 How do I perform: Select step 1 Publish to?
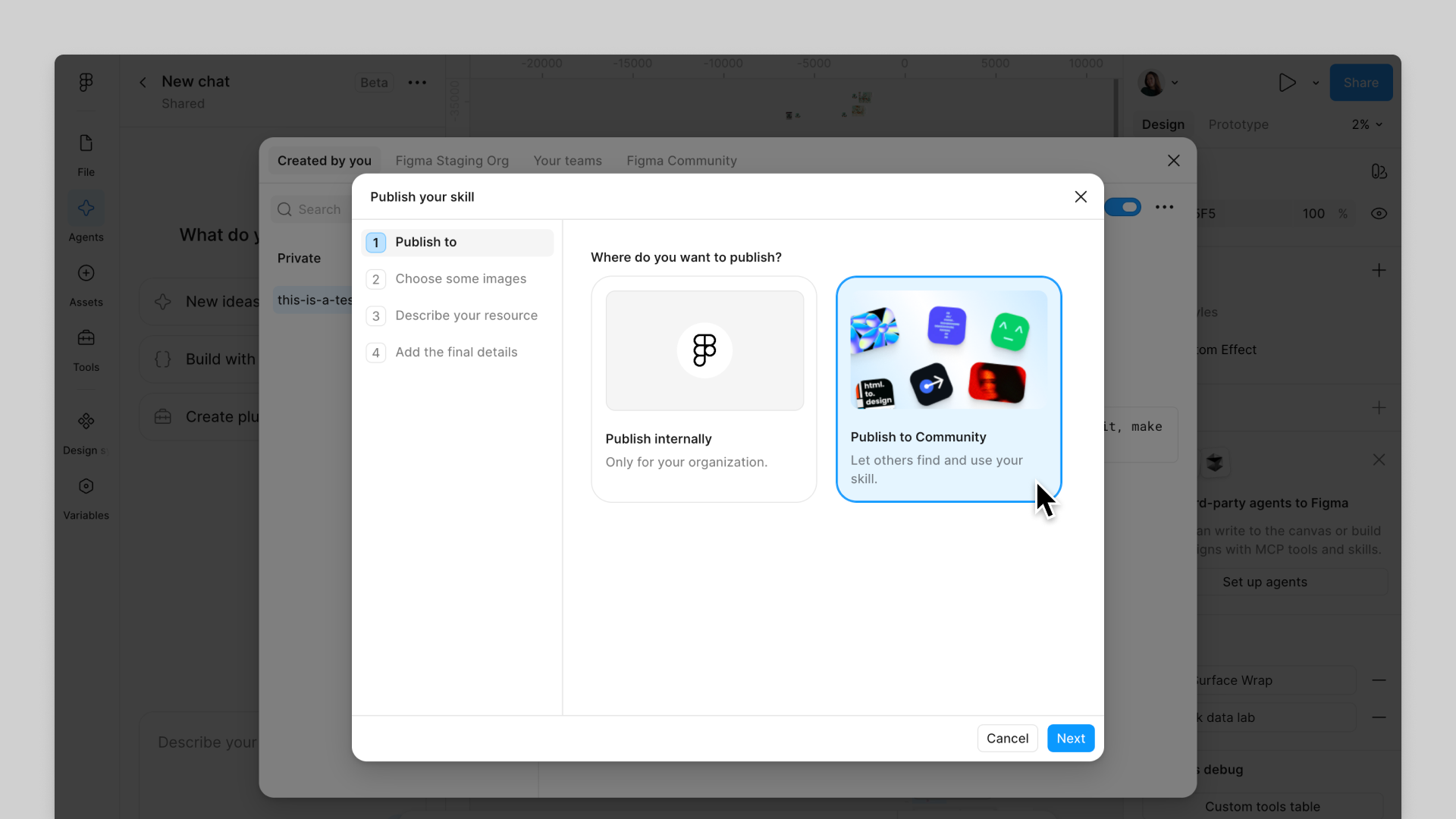click(457, 243)
